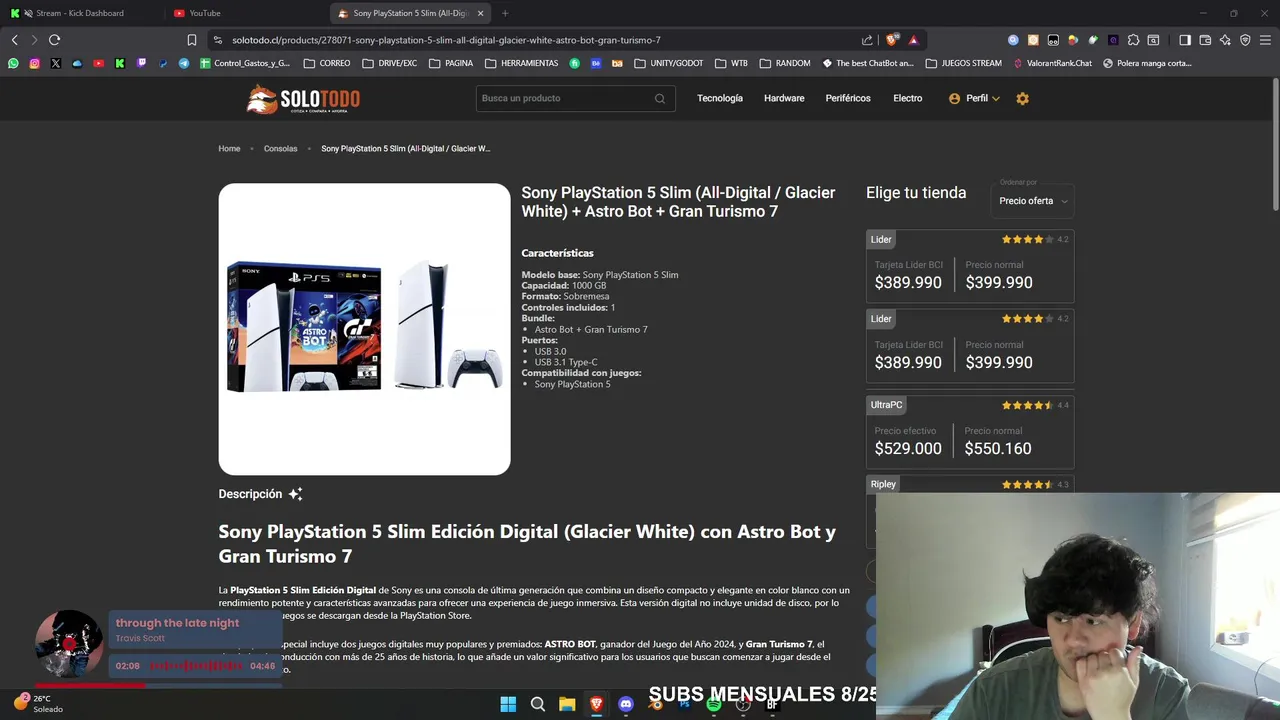
Task: Open the YouTube bookmark icon in bookmarks bar
Action: click(98, 63)
